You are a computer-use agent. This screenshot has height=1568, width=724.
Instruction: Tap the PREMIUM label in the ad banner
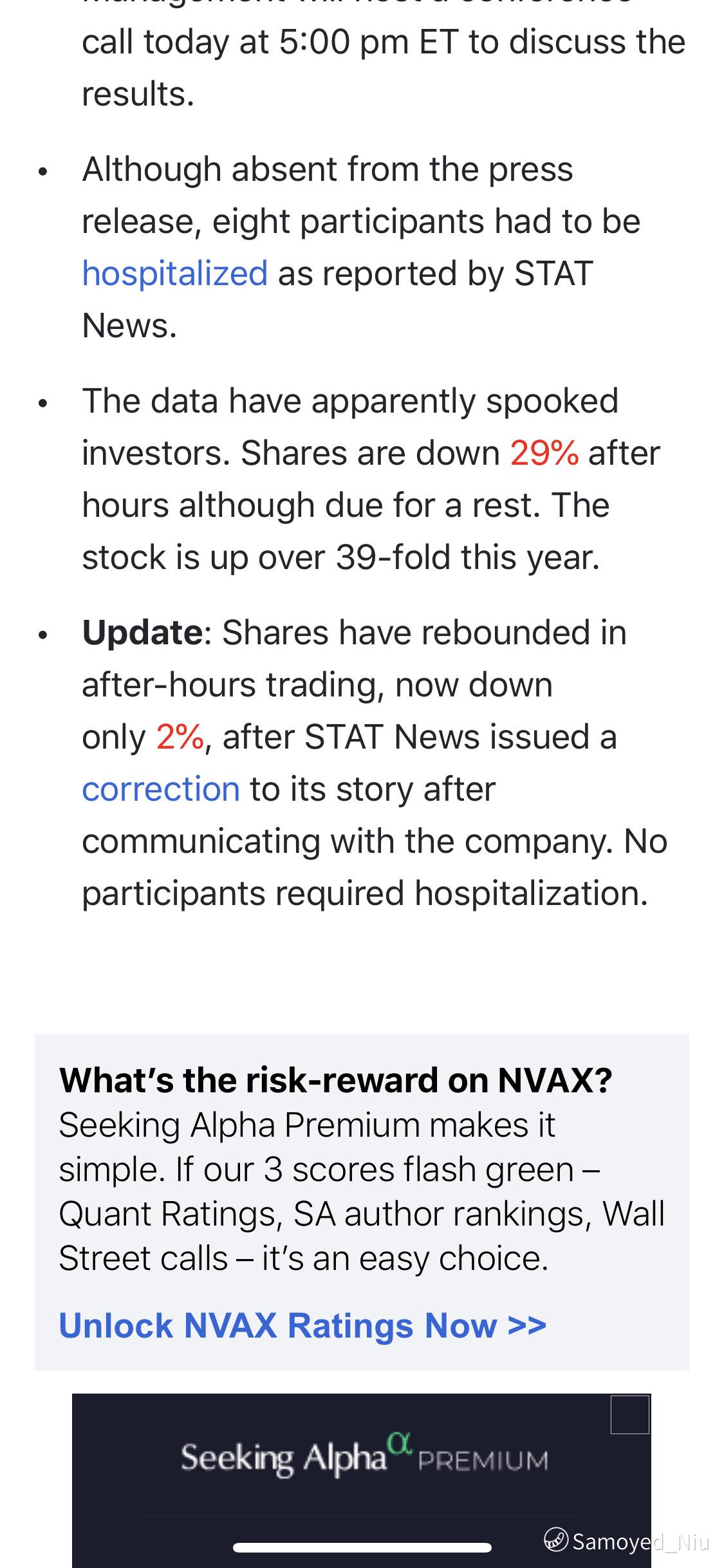(483, 1461)
